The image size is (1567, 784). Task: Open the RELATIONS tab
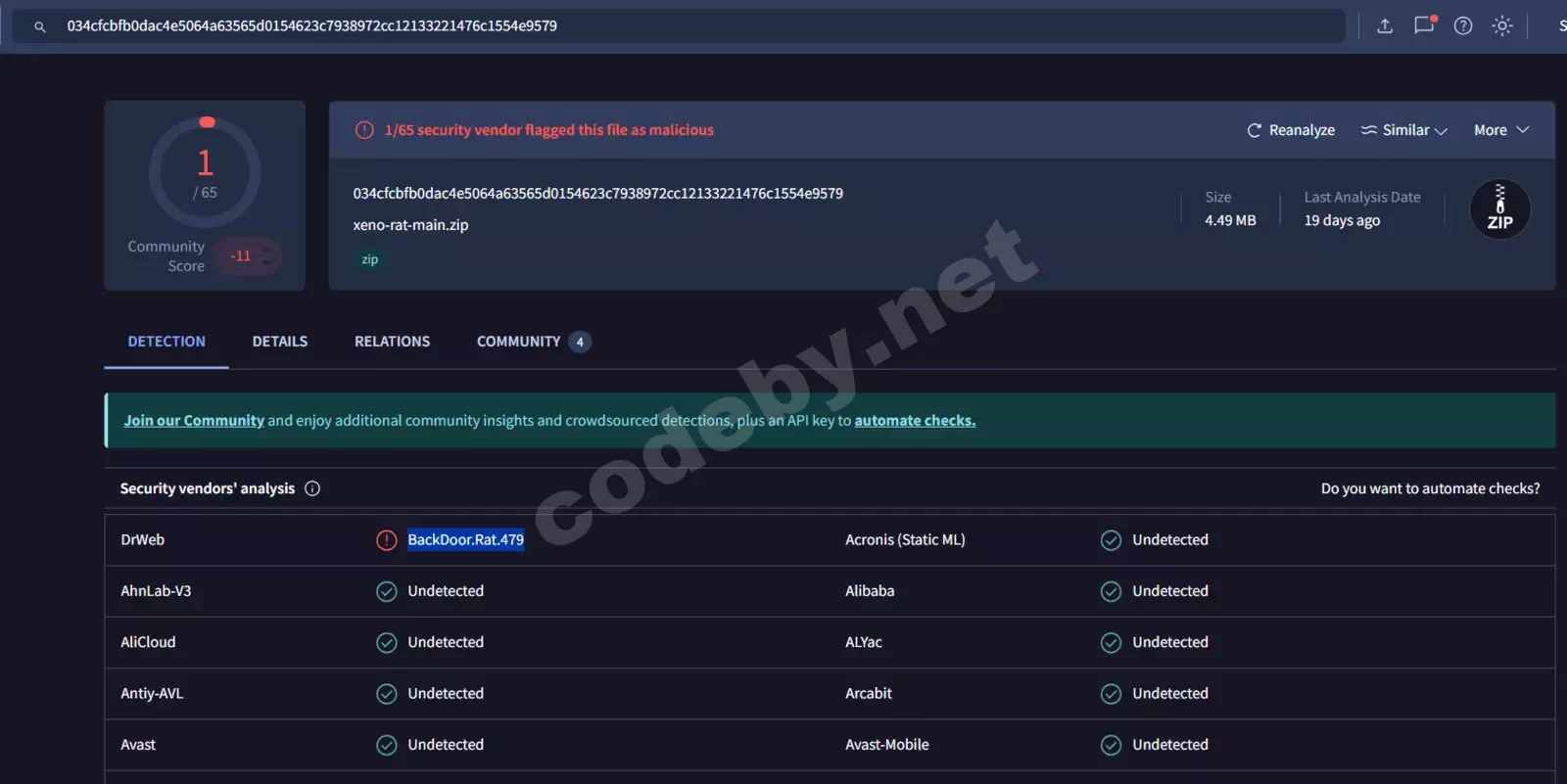[x=392, y=342]
